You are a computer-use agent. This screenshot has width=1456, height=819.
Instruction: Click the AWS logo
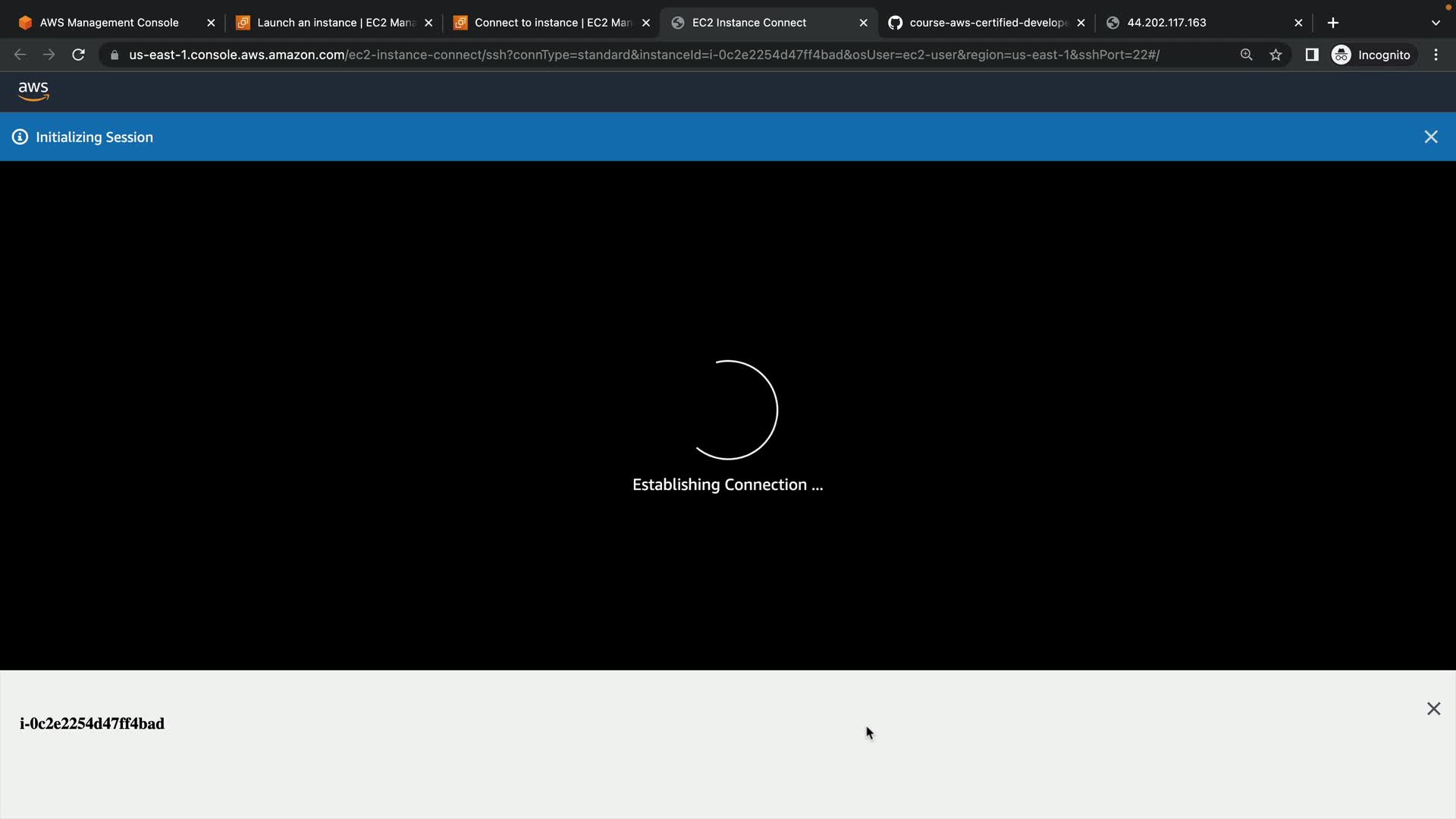pyautogui.click(x=33, y=91)
